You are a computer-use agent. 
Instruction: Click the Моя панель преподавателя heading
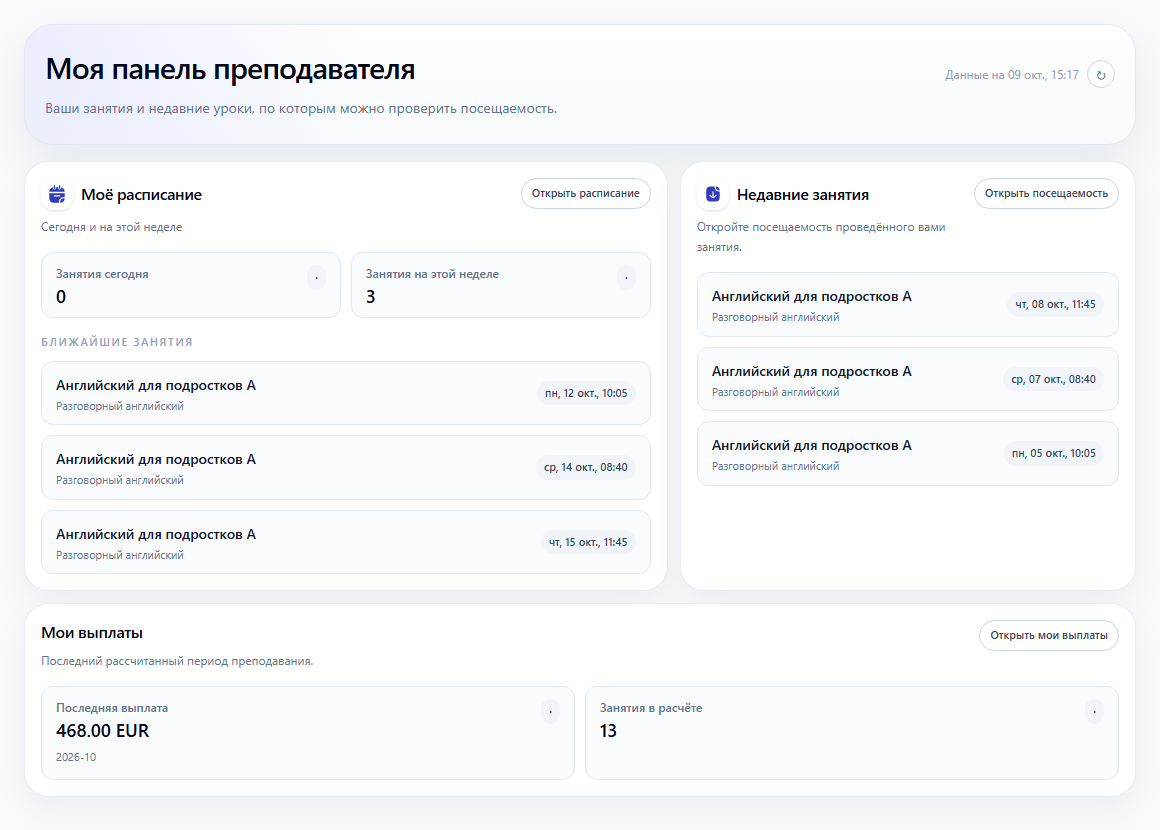tap(230, 70)
